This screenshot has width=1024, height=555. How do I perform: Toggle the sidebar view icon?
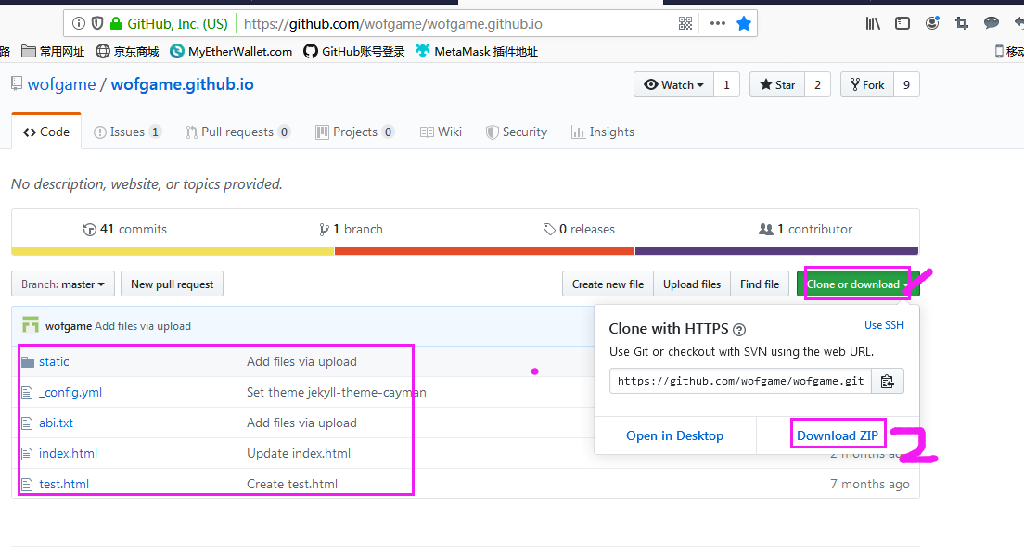click(x=902, y=24)
